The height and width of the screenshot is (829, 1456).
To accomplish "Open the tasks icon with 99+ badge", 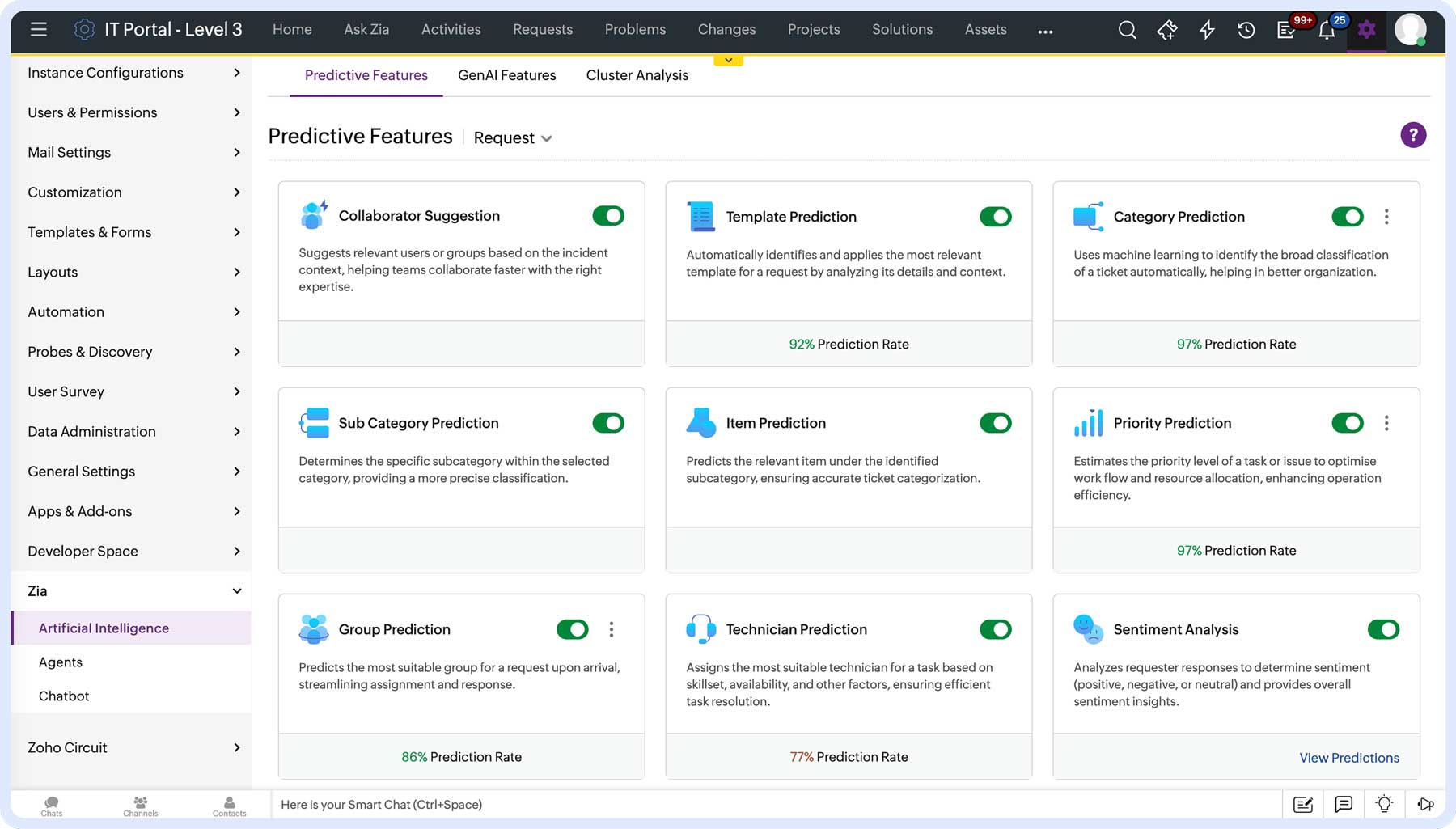I will (1287, 31).
